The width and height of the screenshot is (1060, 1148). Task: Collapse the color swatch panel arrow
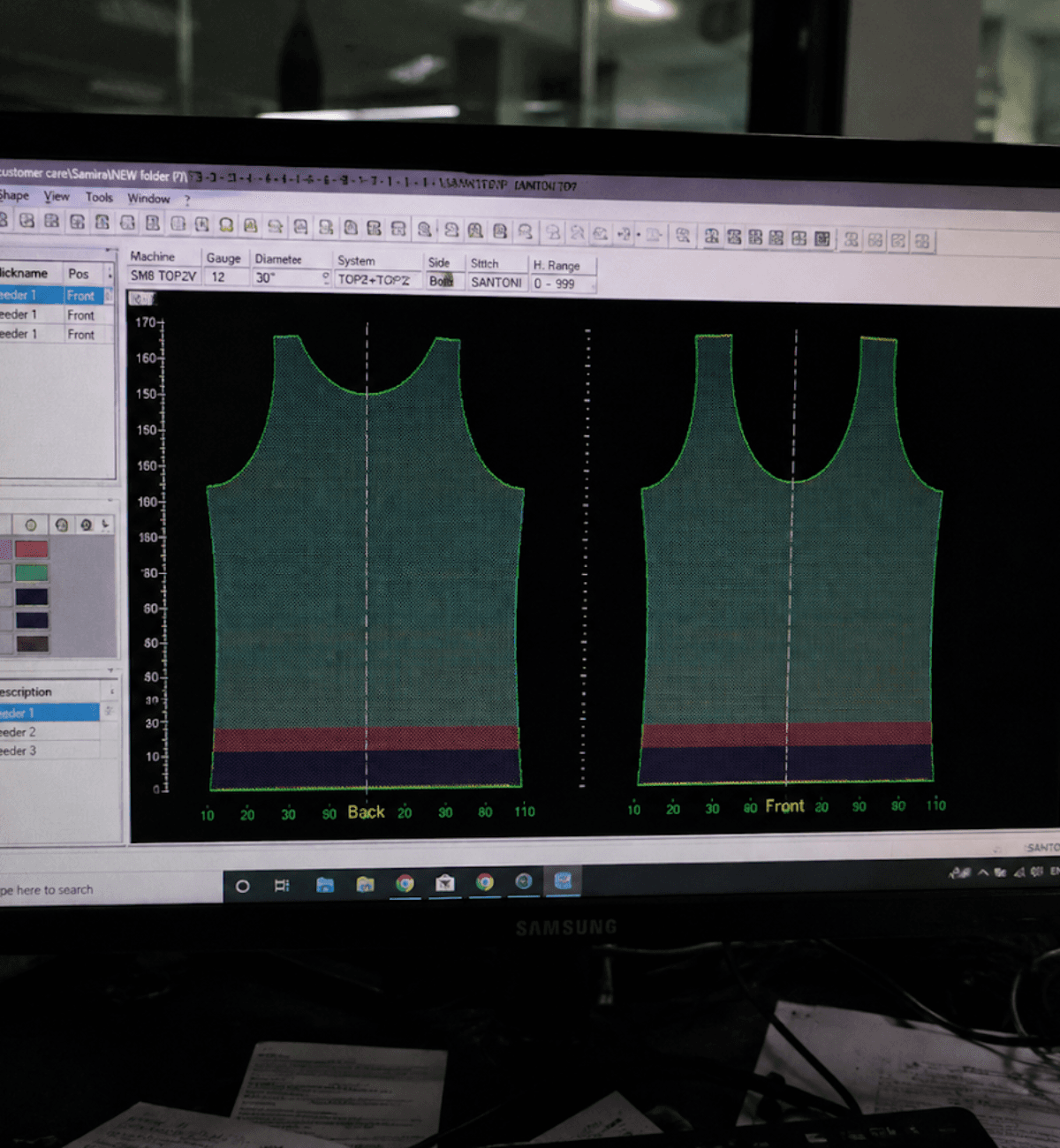coord(110,500)
